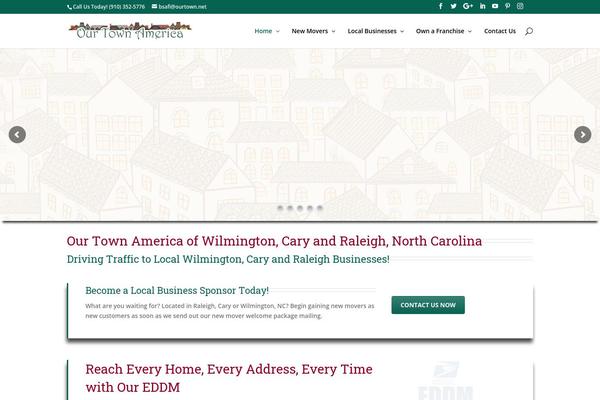Open the Contact Us menu item

click(500, 31)
